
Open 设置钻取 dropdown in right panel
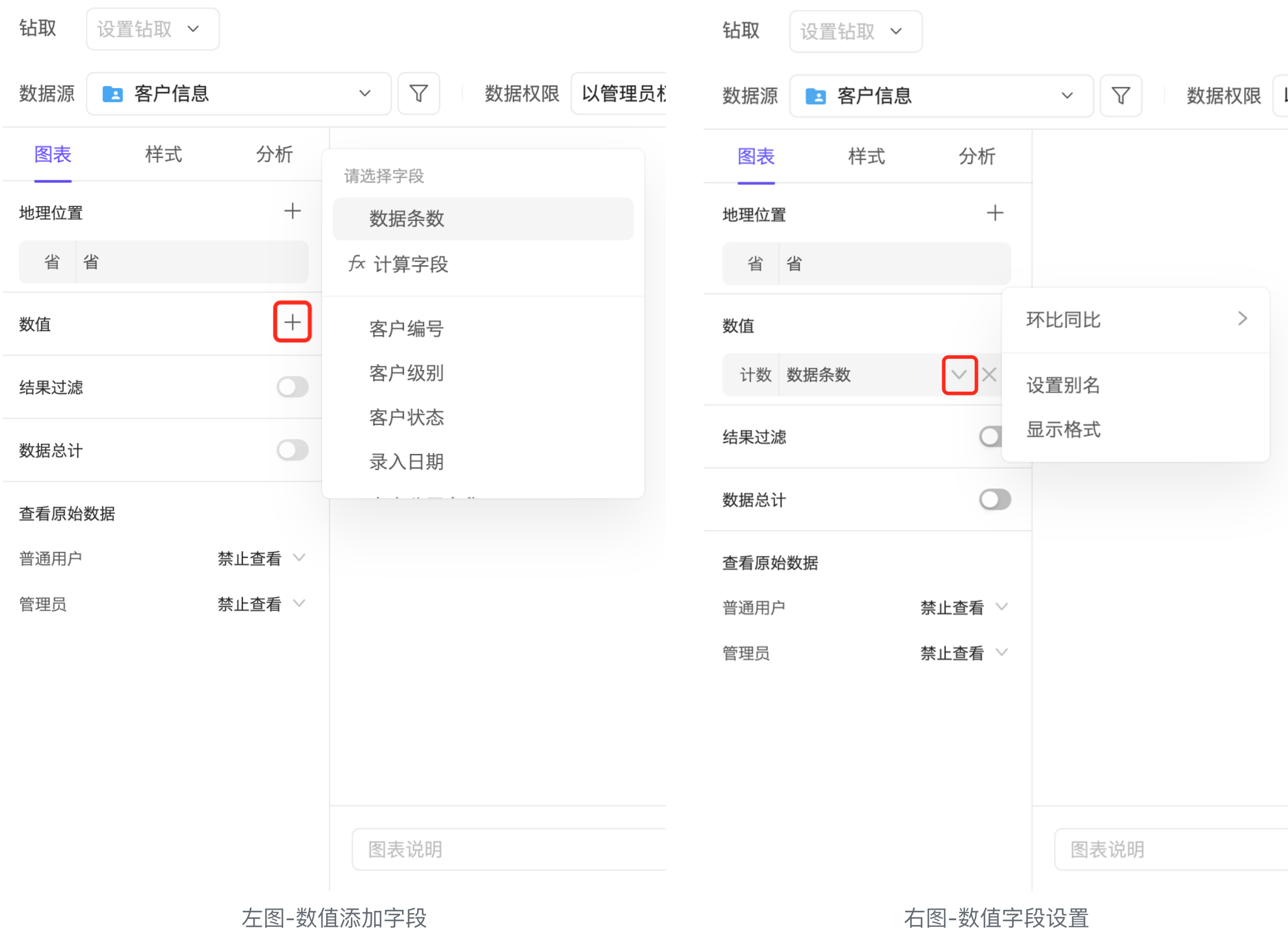(856, 31)
